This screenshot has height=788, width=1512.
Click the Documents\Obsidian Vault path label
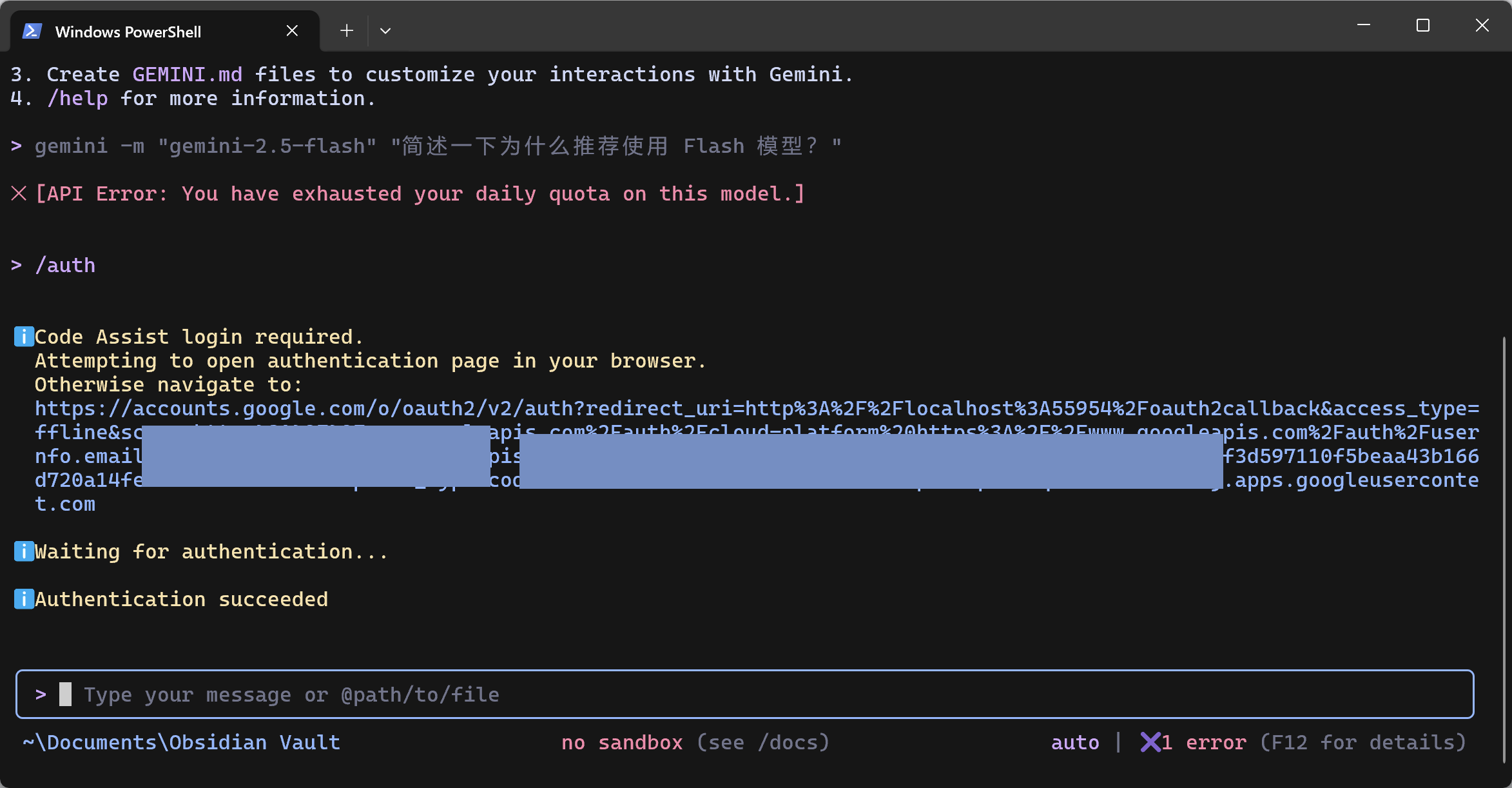[181, 742]
